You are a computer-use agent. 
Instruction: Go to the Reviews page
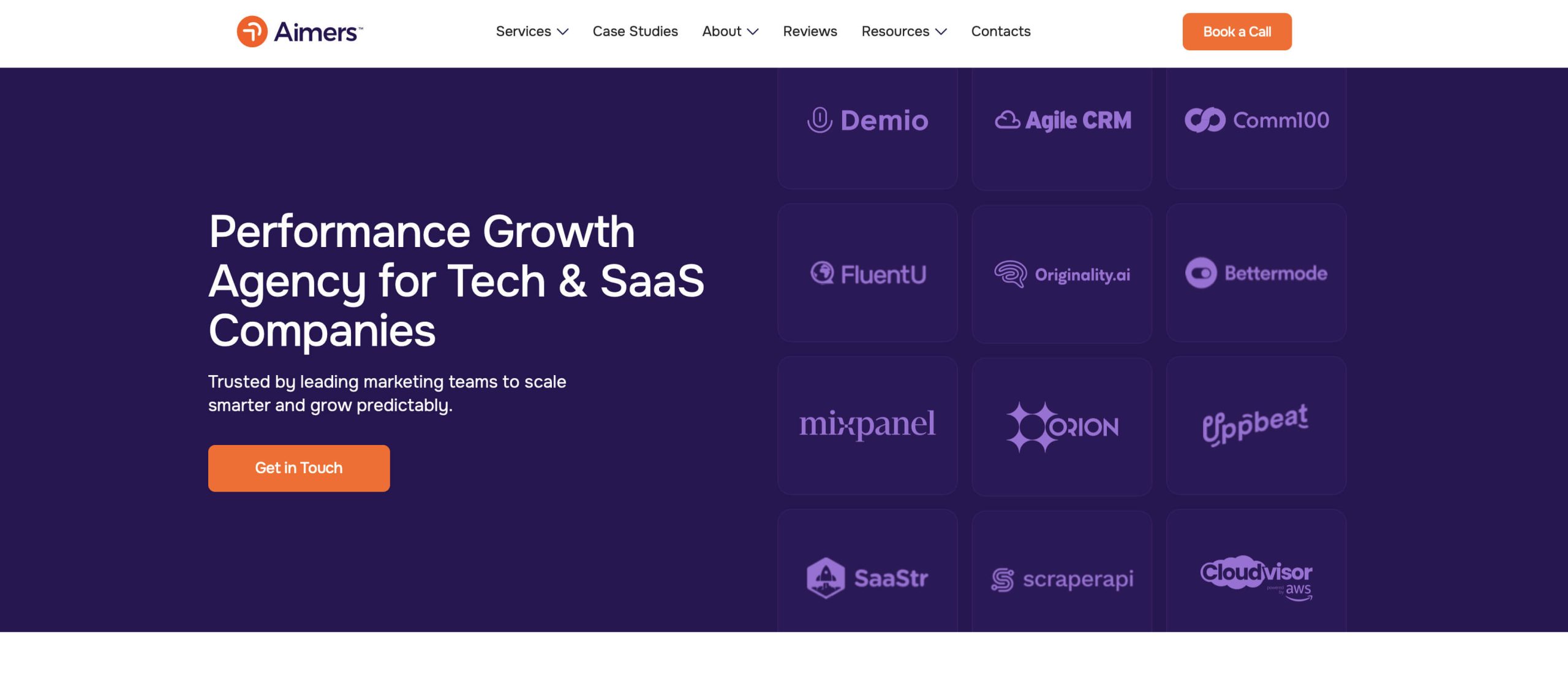[810, 31]
